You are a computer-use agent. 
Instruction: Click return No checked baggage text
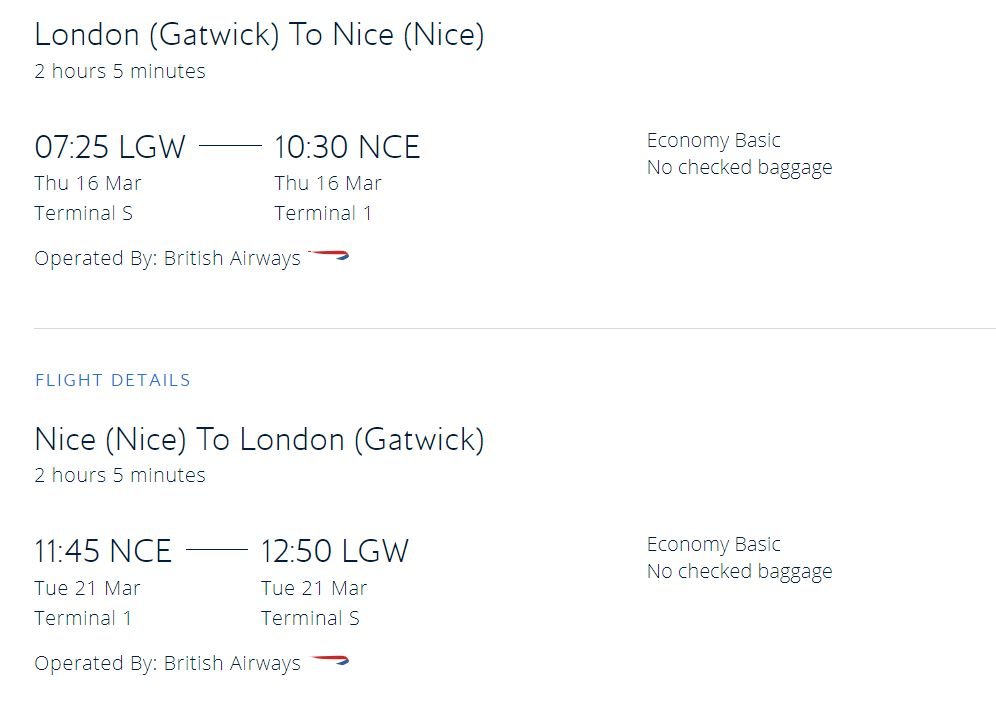[x=739, y=572]
